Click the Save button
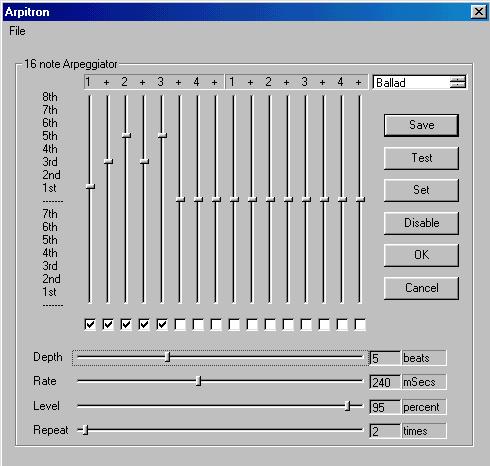 click(x=421, y=125)
